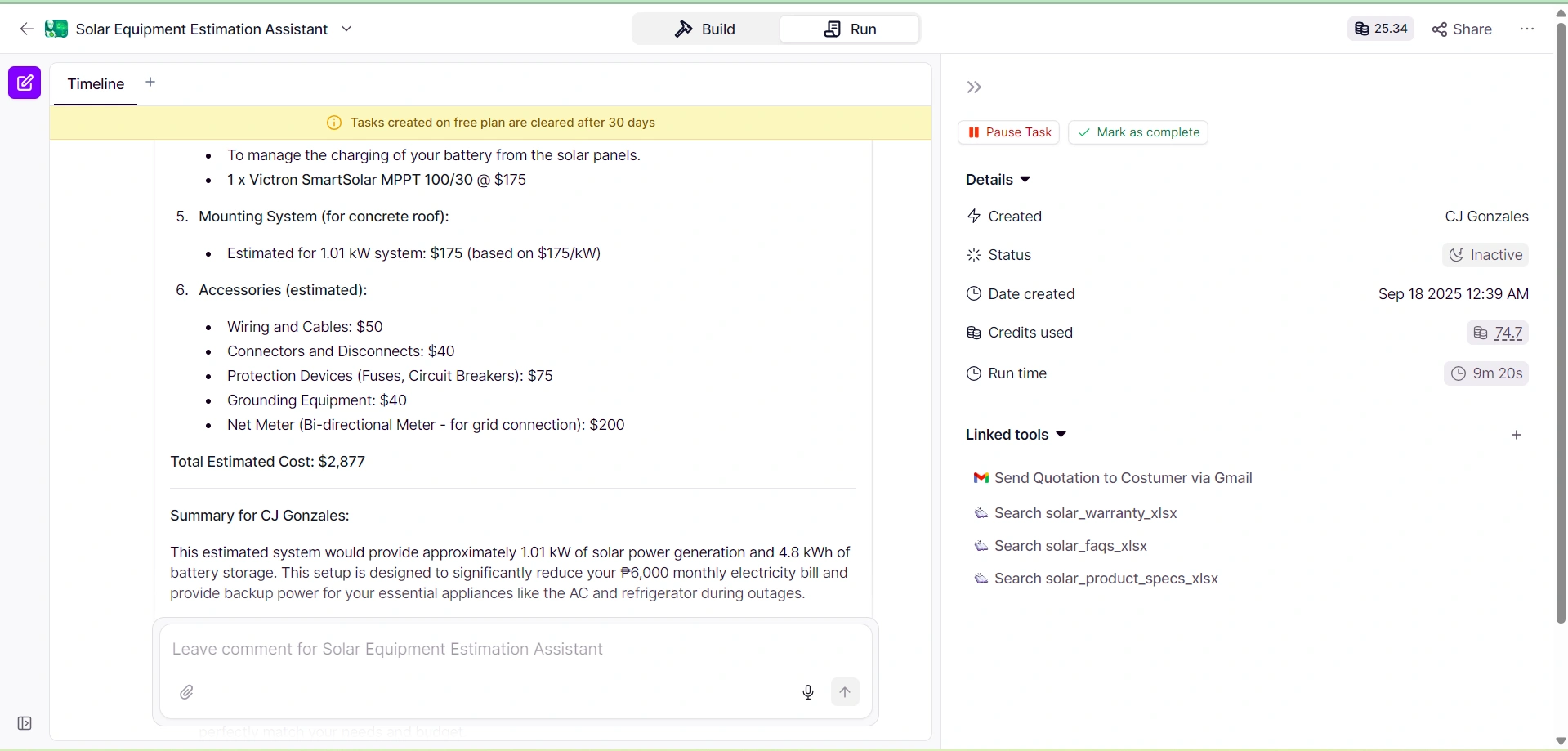Click the microphone voice input icon
The image size is (1568, 751).
click(x=807, y=692)
